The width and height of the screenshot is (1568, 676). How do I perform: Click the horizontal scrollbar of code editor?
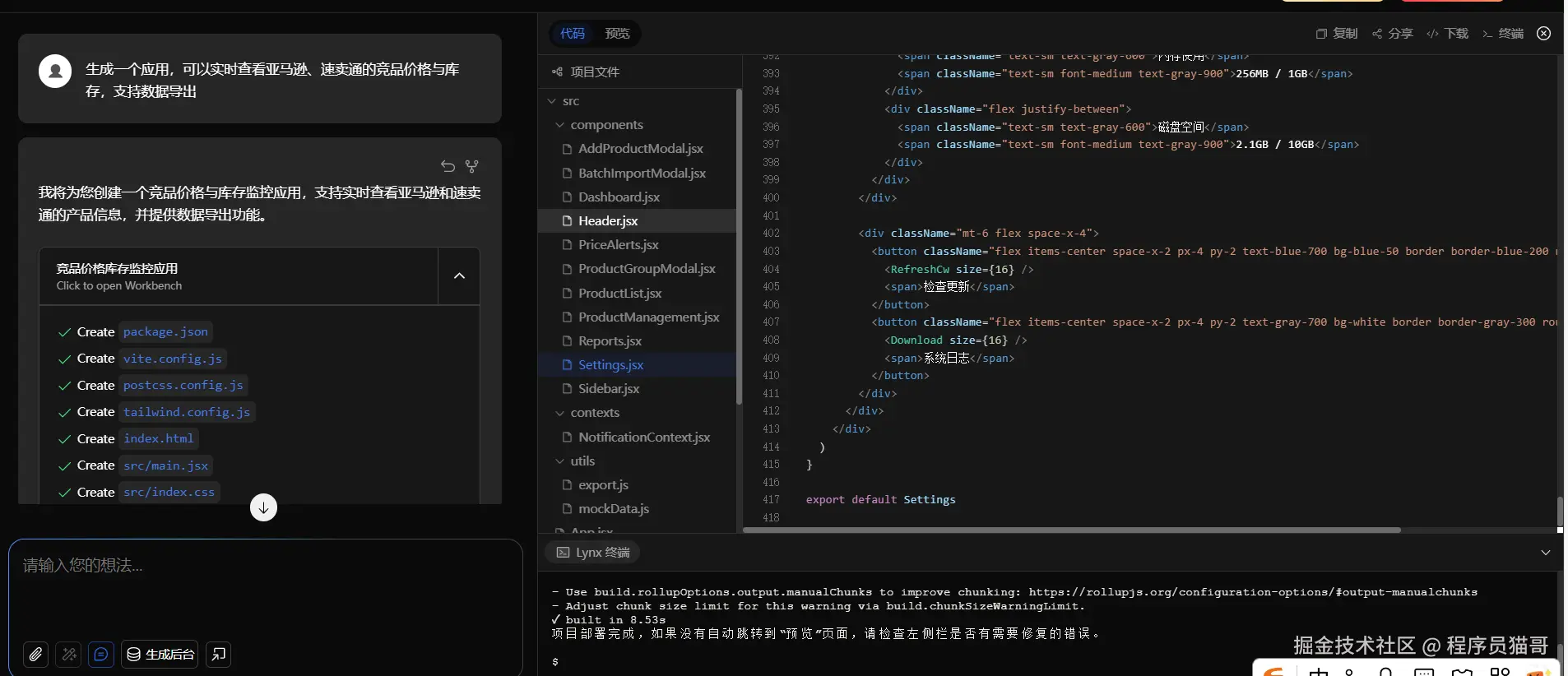[1071, 530]
